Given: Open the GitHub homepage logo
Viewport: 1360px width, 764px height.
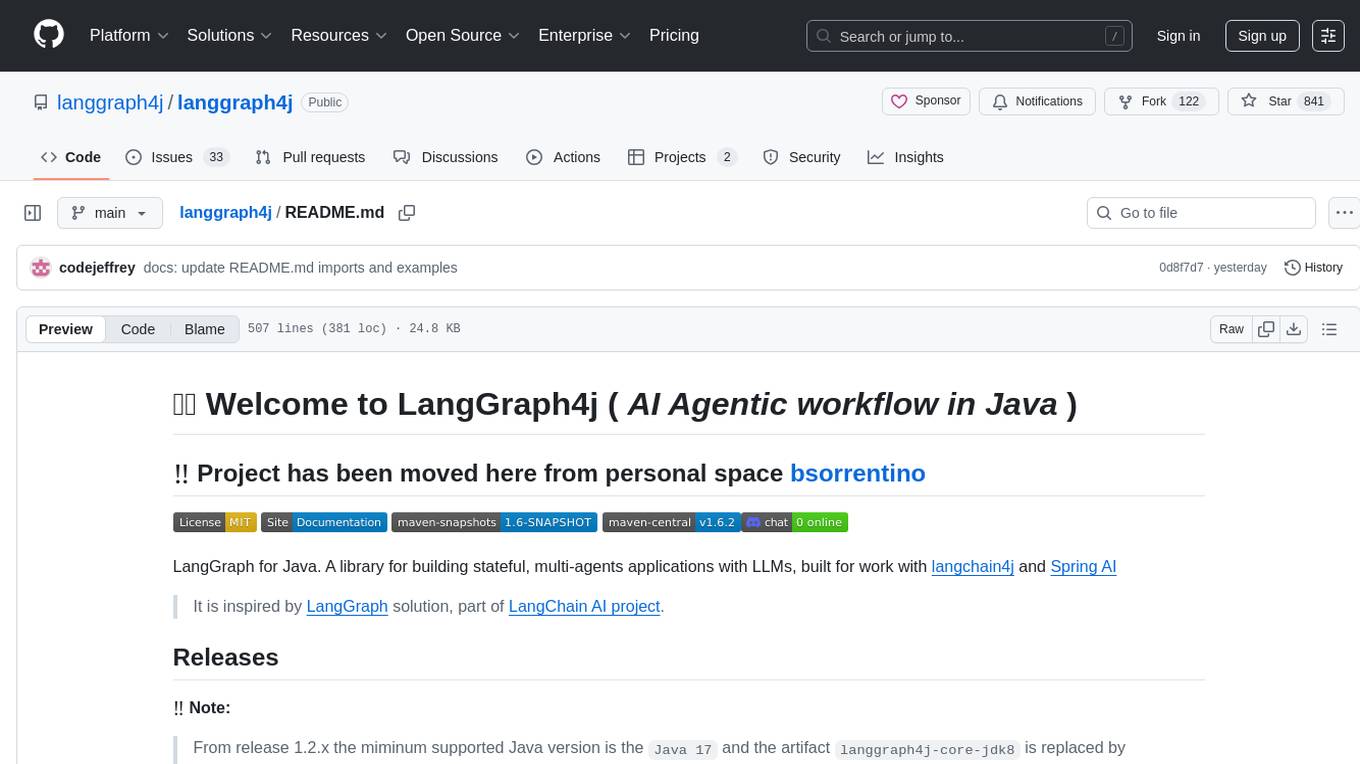Looking at the screenshot, I should click(x=49, y=35).
